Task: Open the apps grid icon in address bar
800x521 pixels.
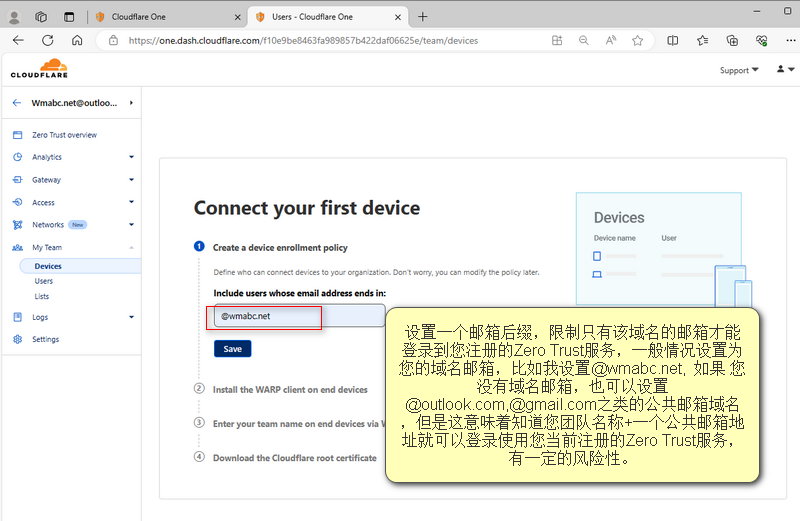Action: pos(557,40)
